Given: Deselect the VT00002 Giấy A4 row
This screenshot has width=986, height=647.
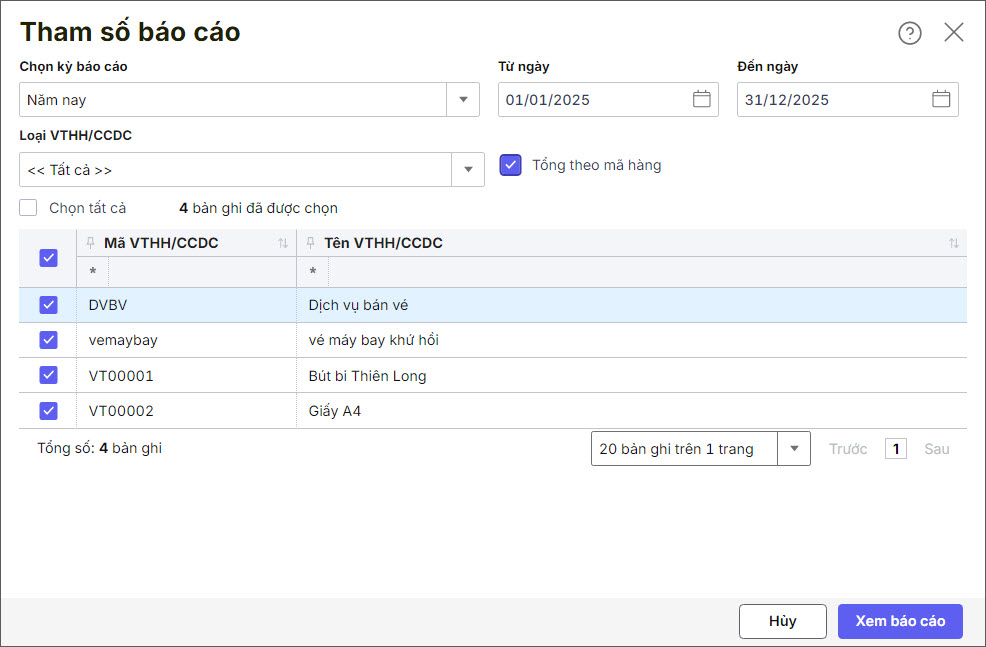Looking at the screenshot, I should 48,411.
